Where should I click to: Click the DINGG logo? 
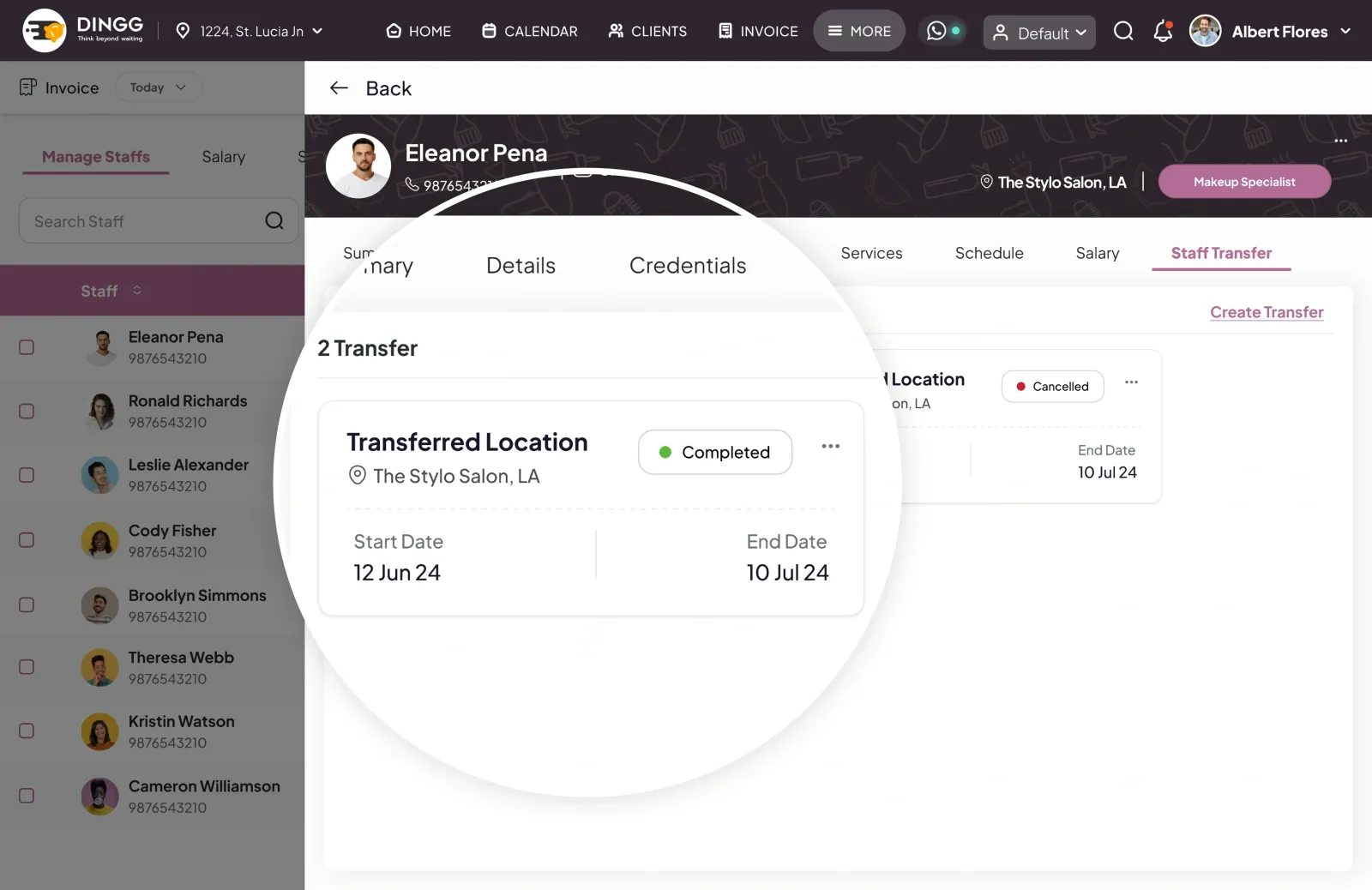point(83,31)
